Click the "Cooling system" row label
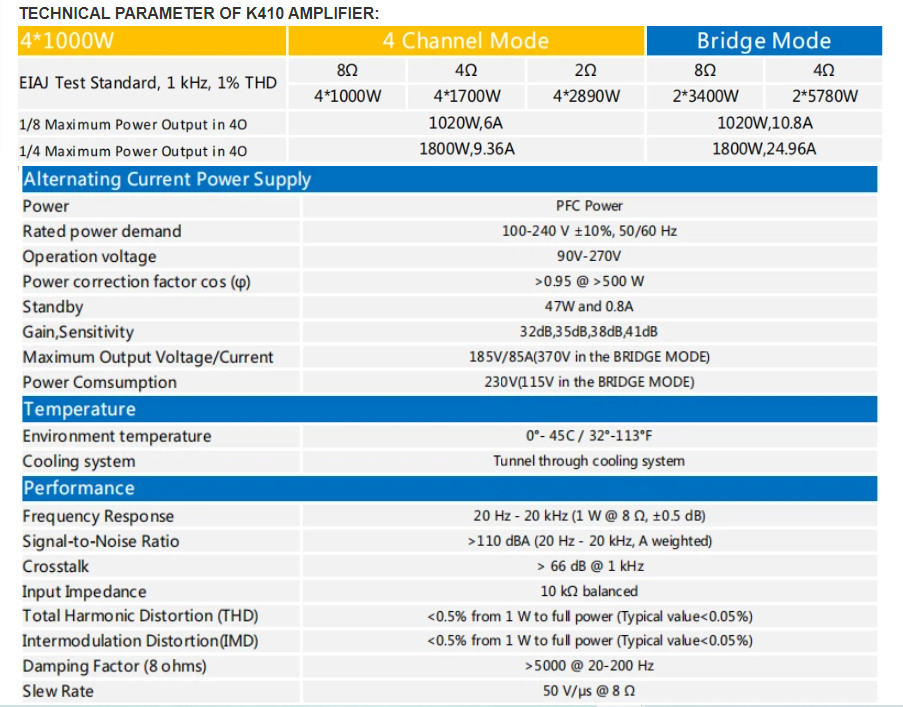This screenshot has width=903, height=707. click(x=79, y=462)
